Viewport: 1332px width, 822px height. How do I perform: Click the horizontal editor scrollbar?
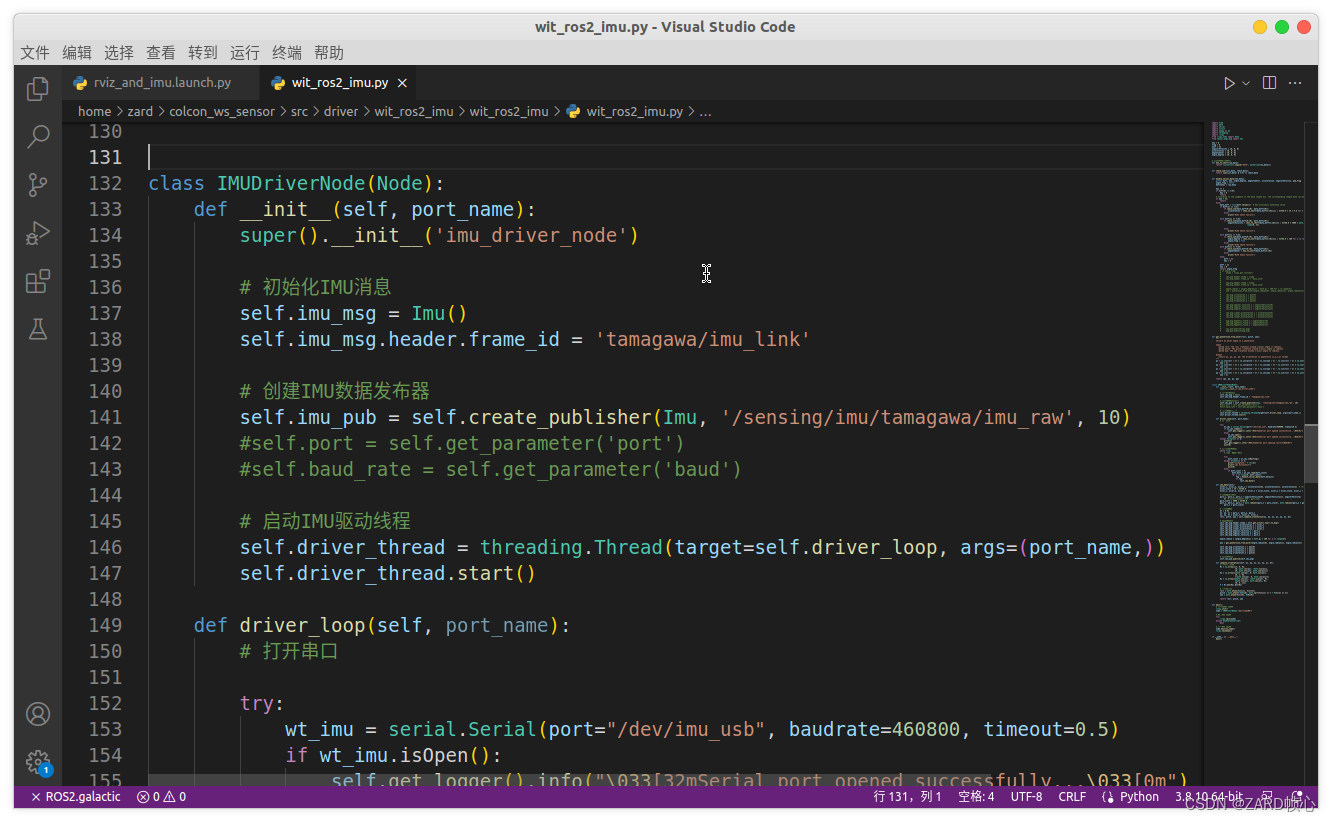coord(570,778)
